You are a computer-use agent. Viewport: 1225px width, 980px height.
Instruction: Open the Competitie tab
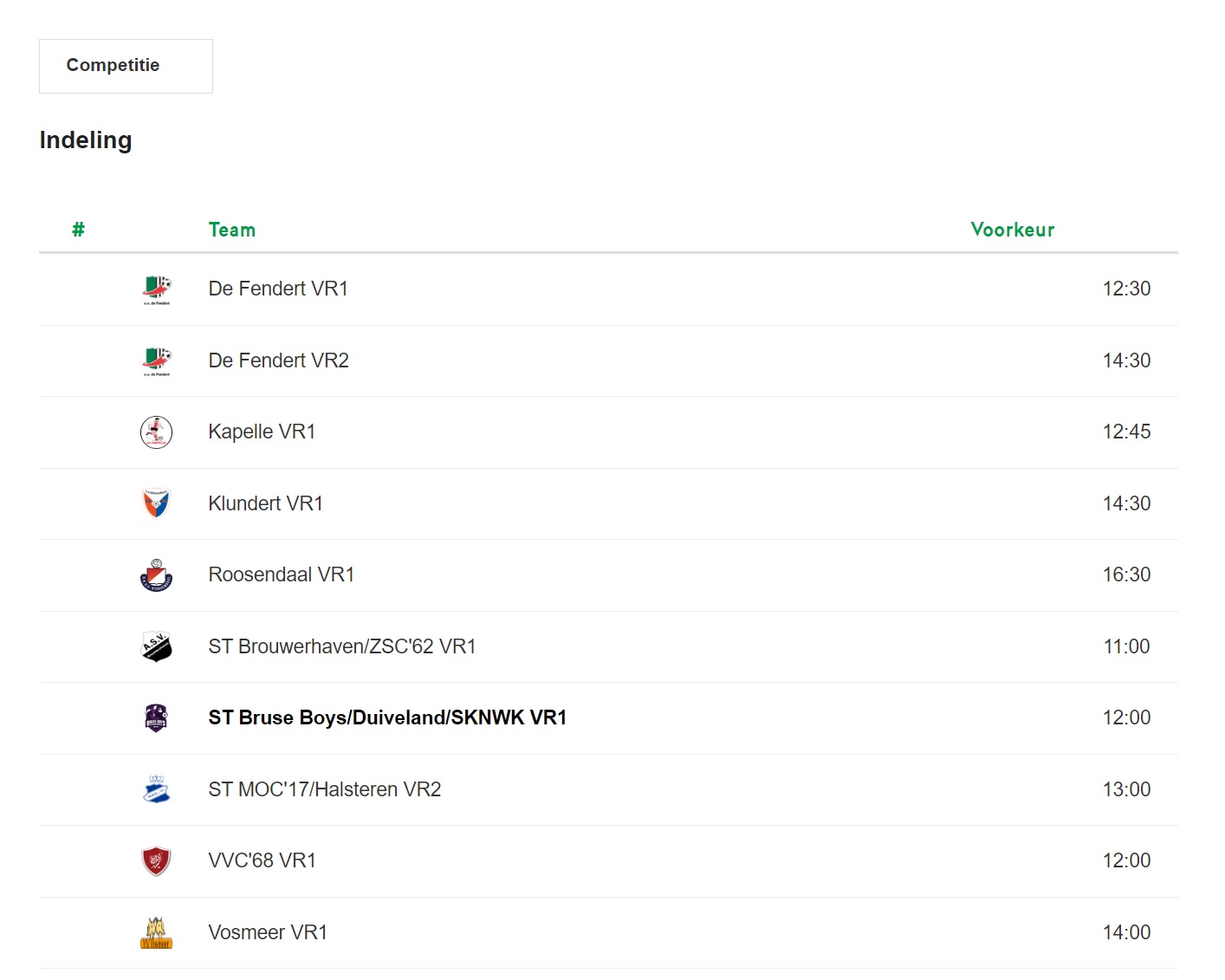[x=126, y=66]
